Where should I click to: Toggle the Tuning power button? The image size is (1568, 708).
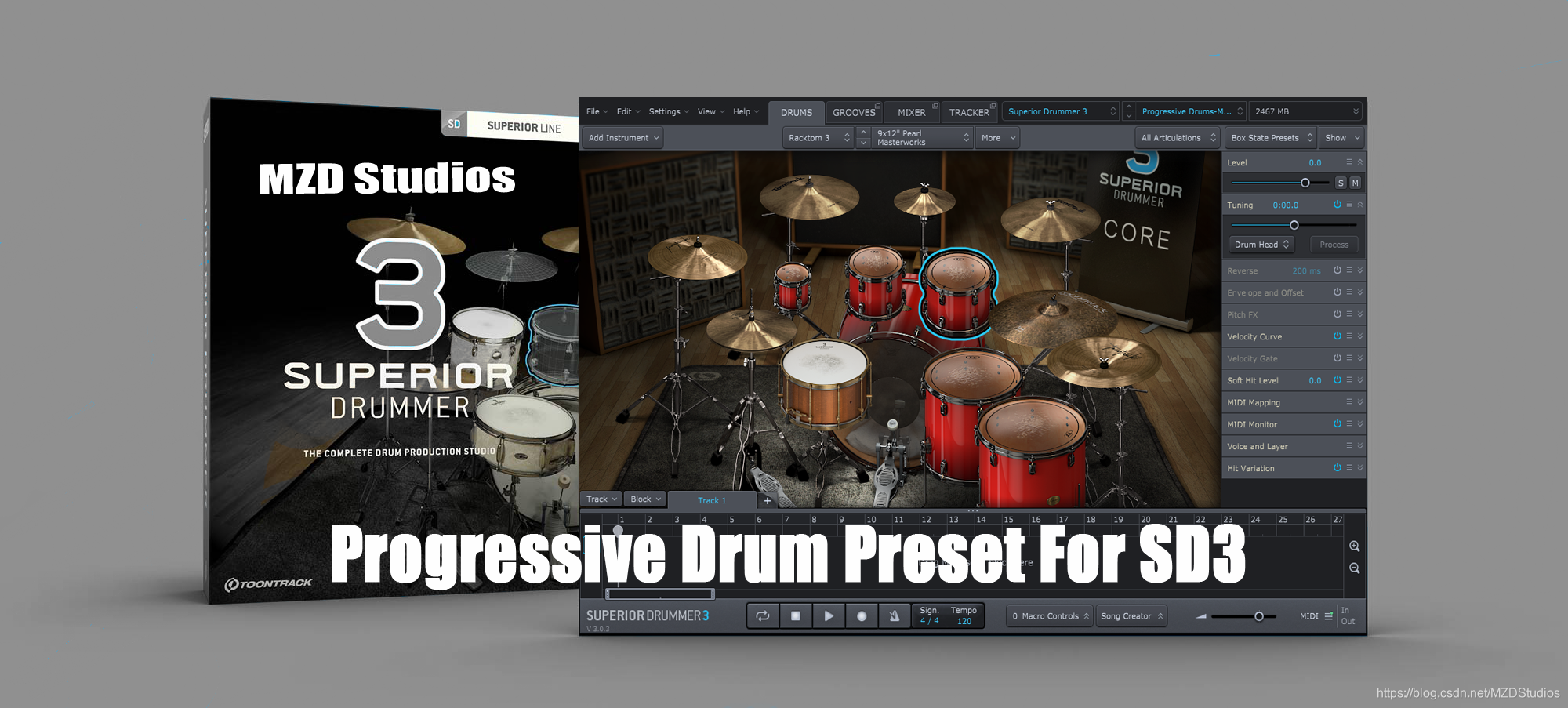tap(1338, 205)
